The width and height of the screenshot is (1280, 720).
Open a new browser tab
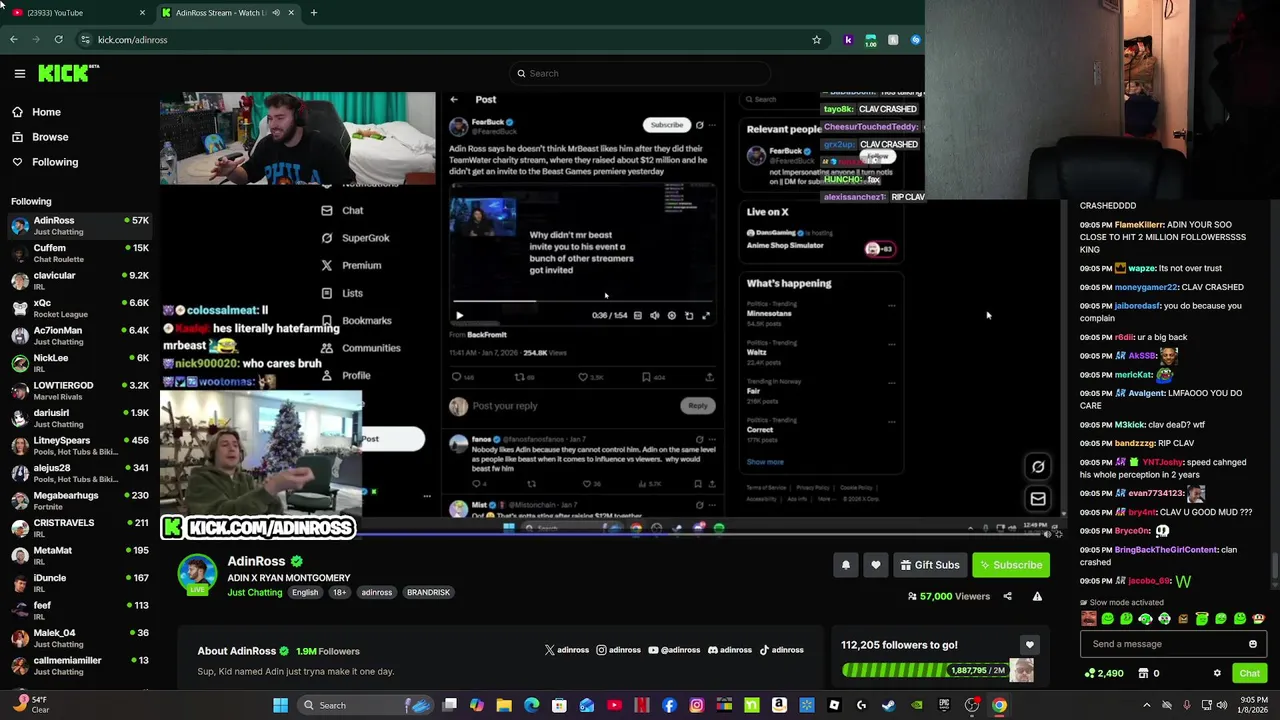(314, 13)
